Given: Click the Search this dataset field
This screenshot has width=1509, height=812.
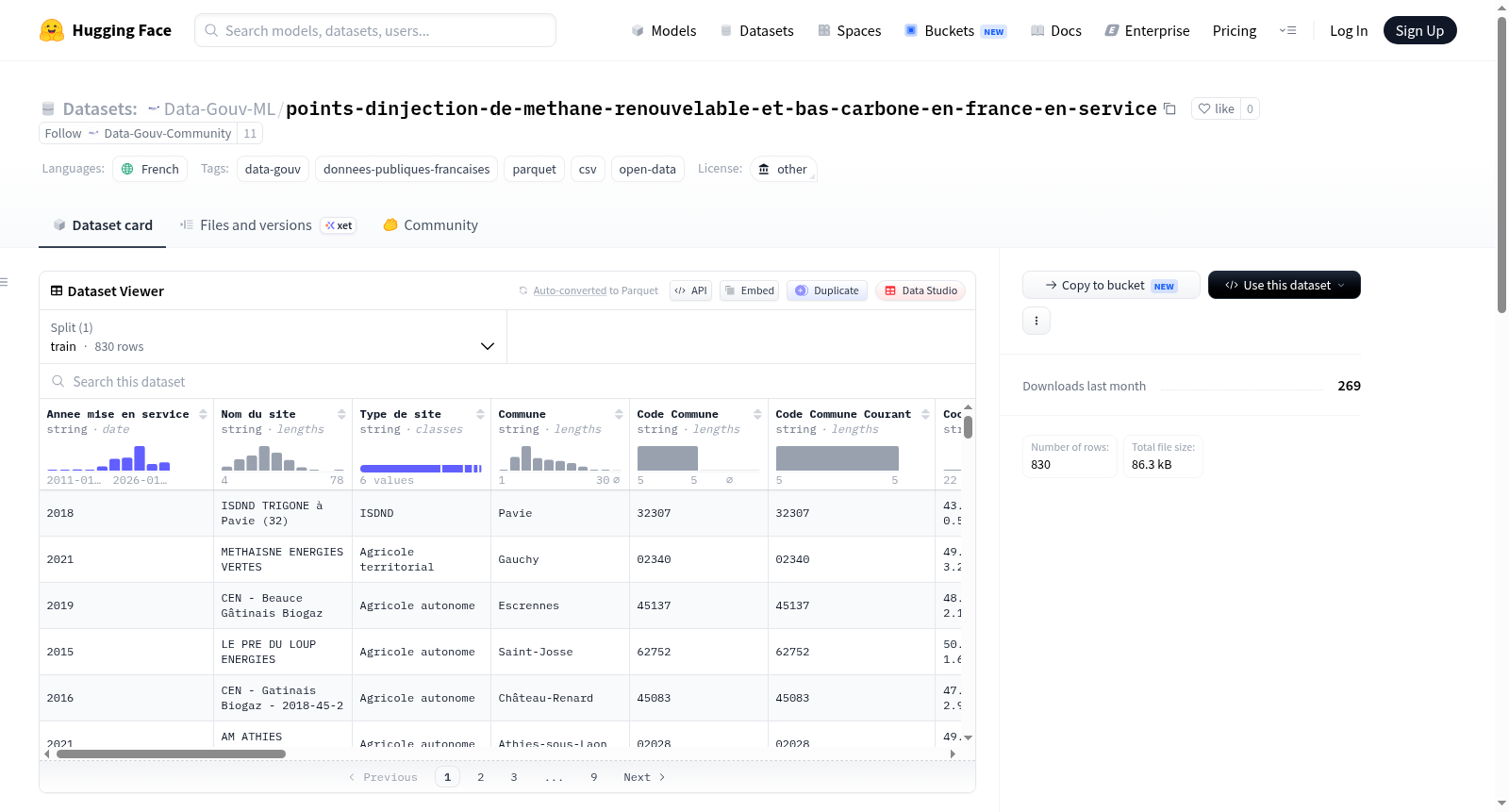Looking at the screenshot, I should (507, 381).
